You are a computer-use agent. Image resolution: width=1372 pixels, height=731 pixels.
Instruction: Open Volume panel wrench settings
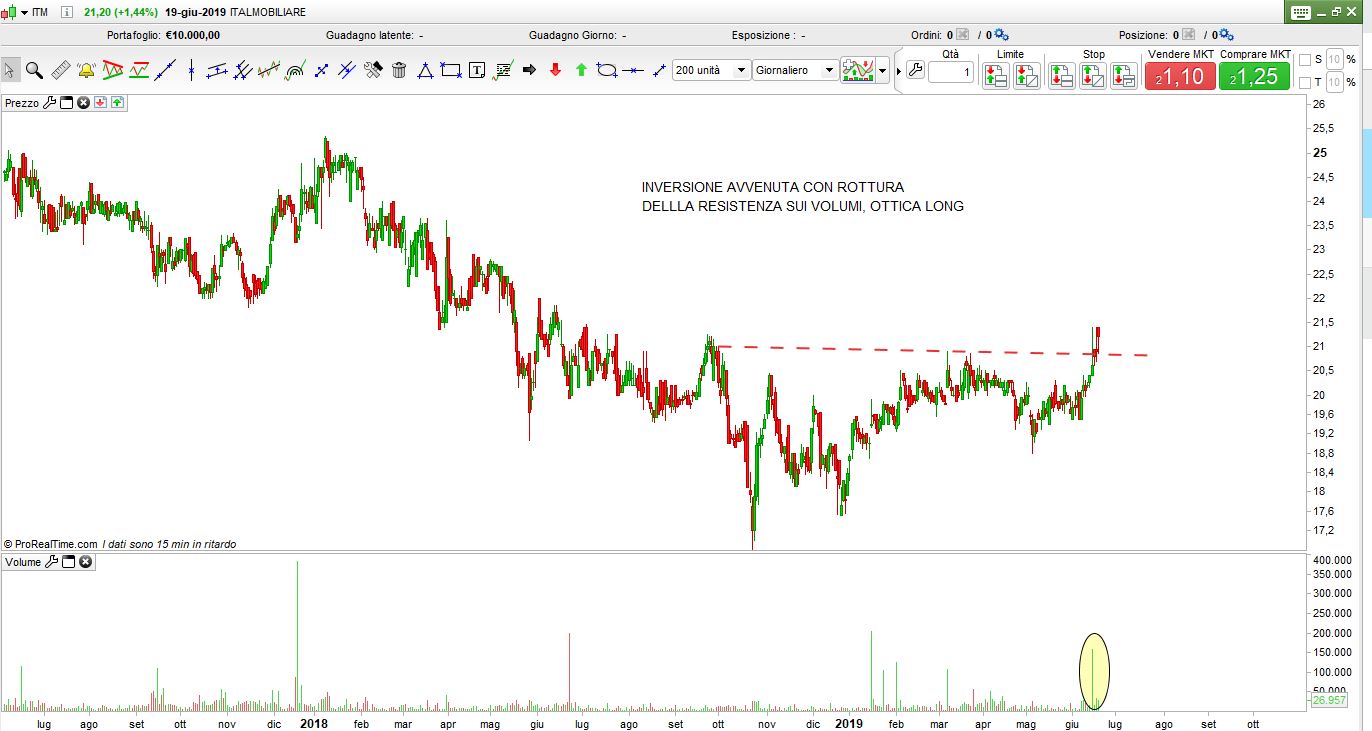pos(50,562)
